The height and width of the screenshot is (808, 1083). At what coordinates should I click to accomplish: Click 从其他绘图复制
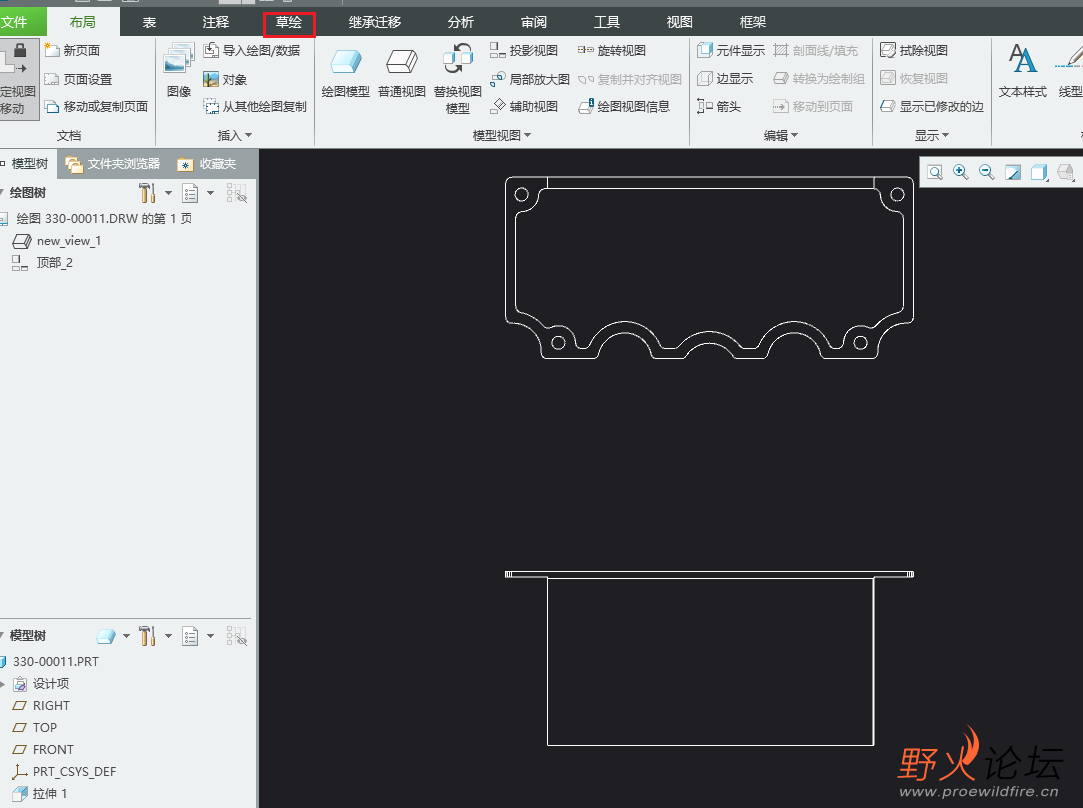255,106
